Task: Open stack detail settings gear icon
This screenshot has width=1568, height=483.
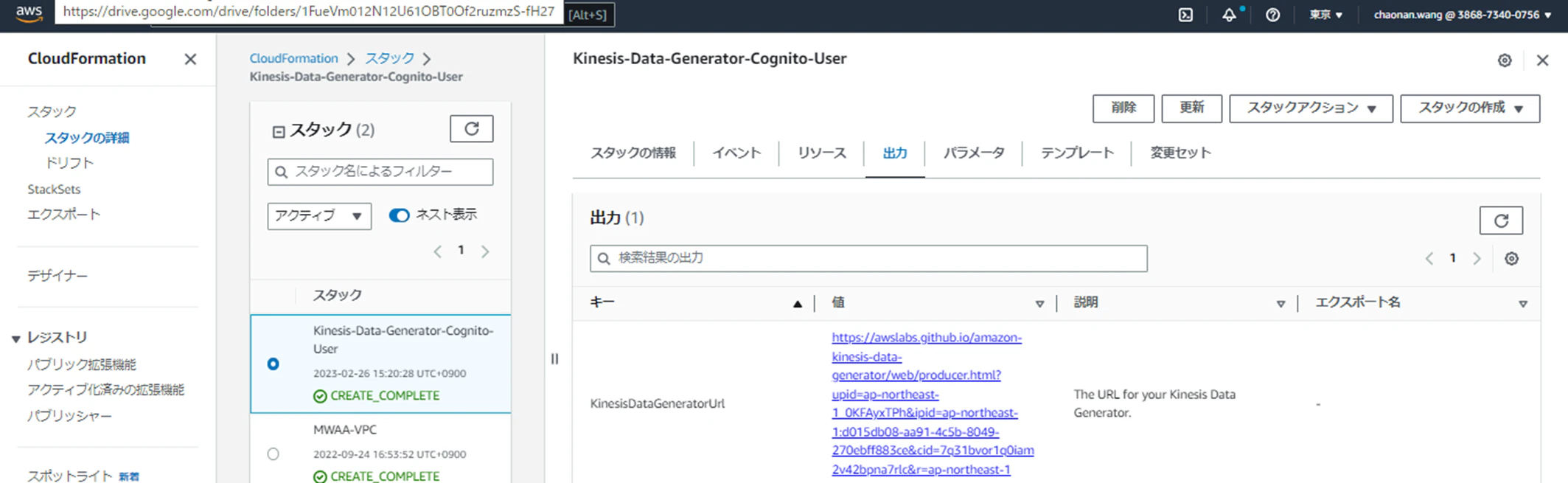Action: (x=1505, y=60)
